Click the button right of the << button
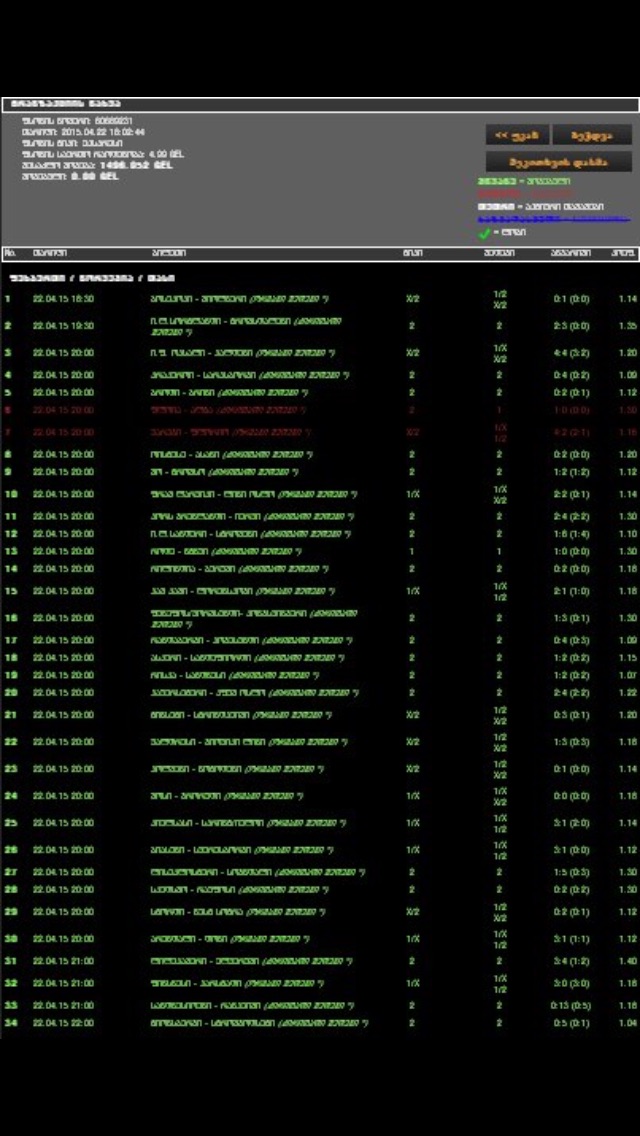Screen dimensions: 640x1136 [592, 135]
